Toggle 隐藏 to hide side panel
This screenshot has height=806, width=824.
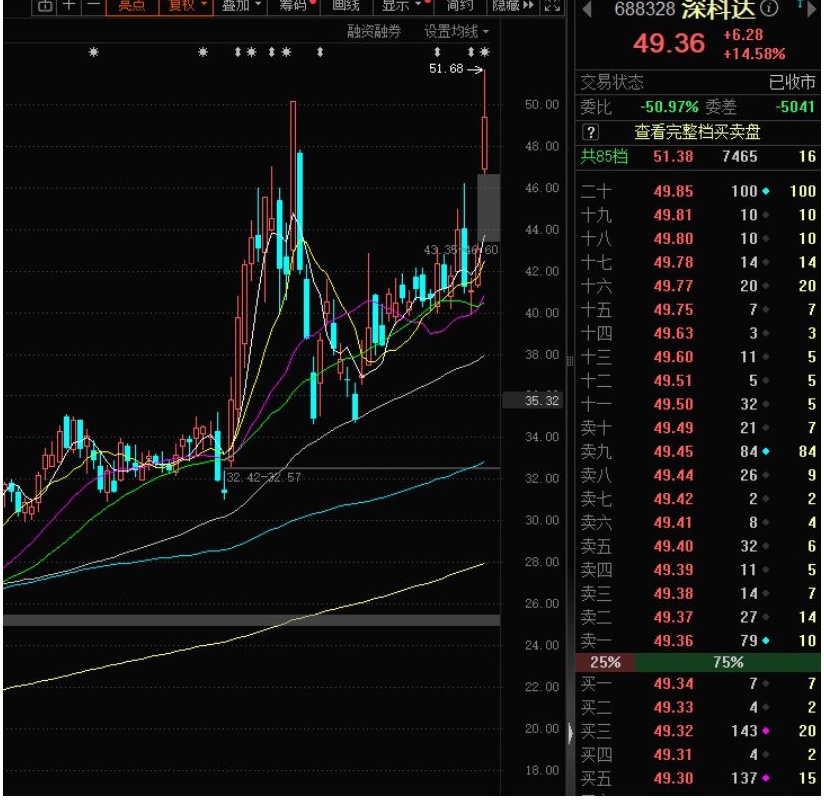coord(512,6)
